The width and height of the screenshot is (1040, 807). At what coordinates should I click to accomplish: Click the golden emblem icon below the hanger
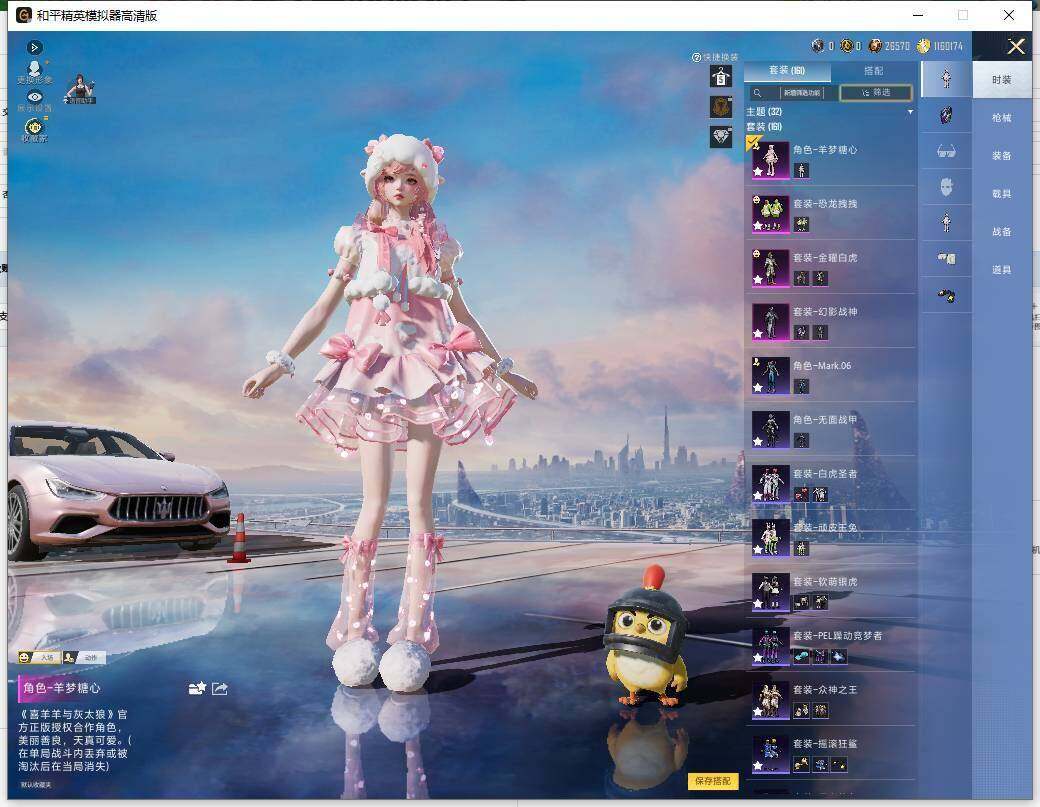pos(721,107)
